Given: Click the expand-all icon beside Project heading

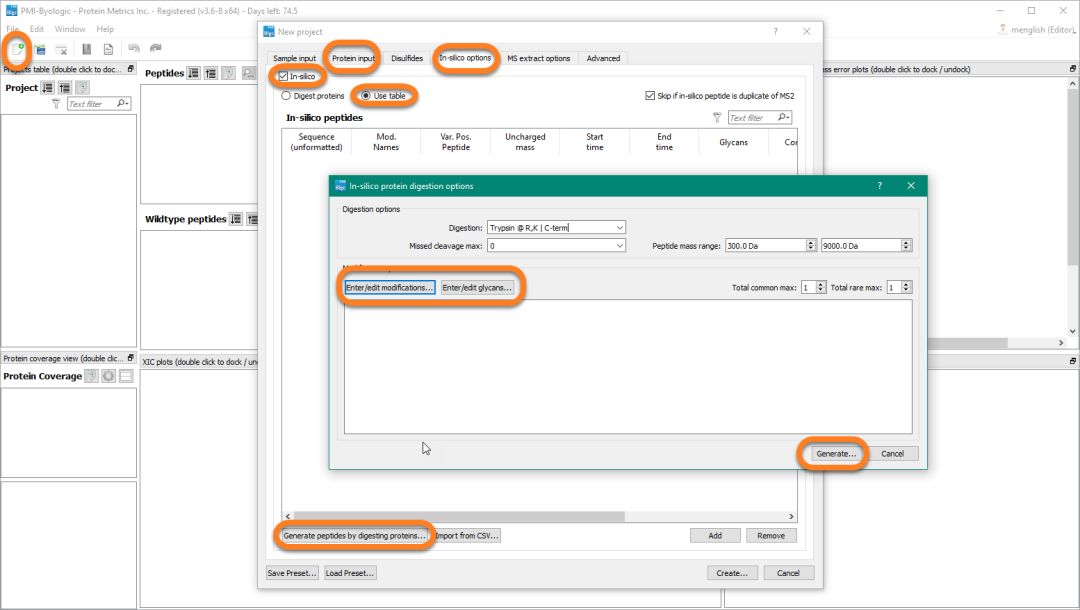Looking at the screenshot, I should click(48, 88).
